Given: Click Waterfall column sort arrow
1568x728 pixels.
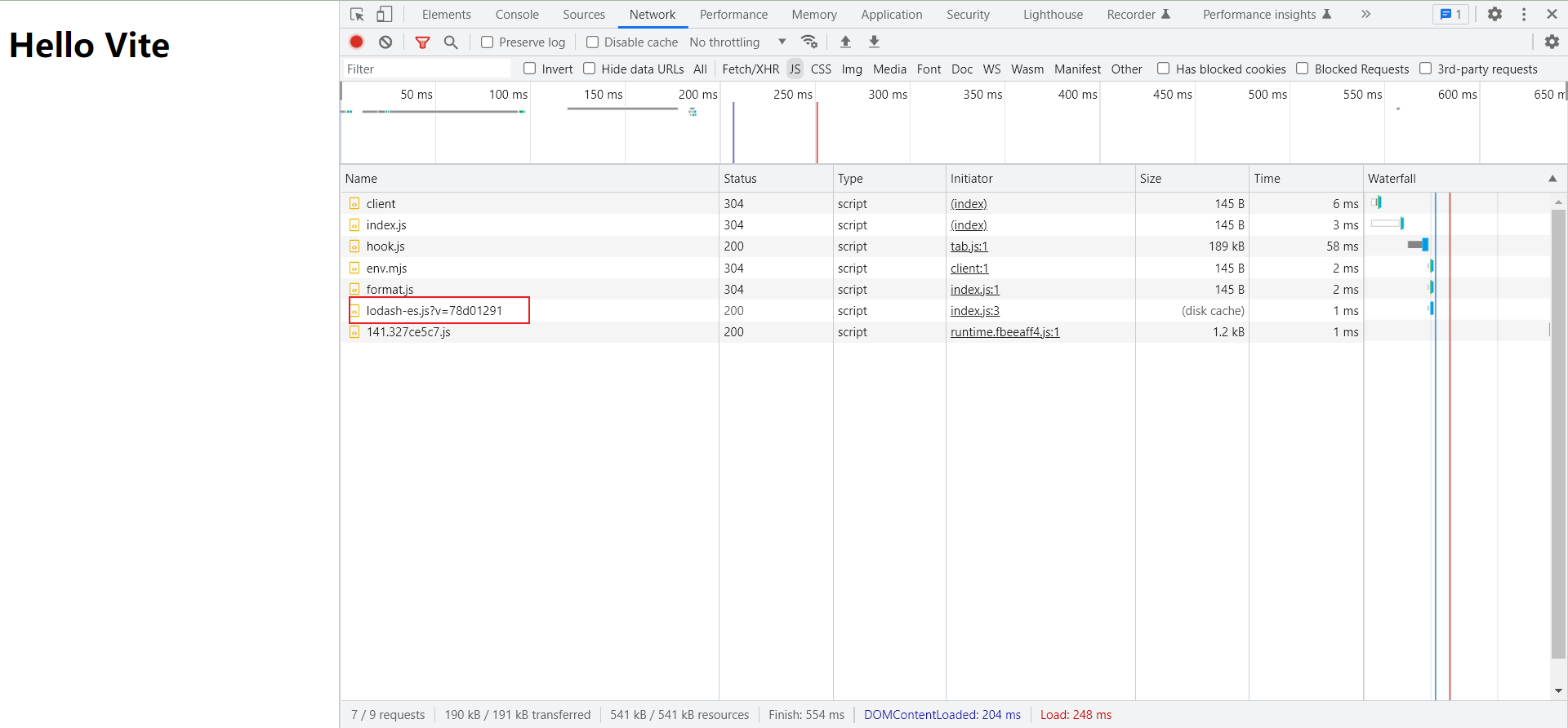Looking at the screenshot, I should coord(1552,179).
